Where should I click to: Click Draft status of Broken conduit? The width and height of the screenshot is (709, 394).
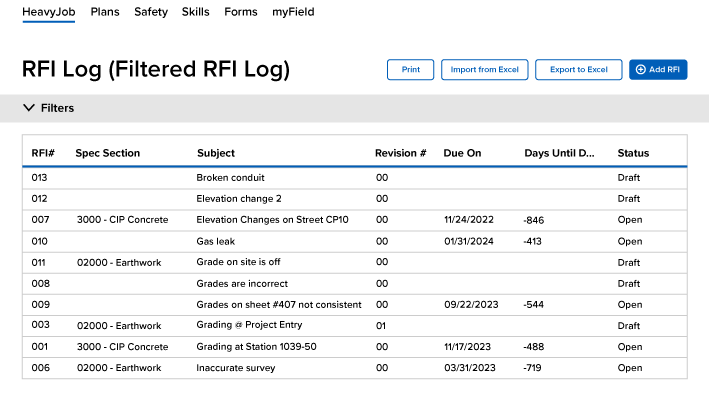(629, 178)
